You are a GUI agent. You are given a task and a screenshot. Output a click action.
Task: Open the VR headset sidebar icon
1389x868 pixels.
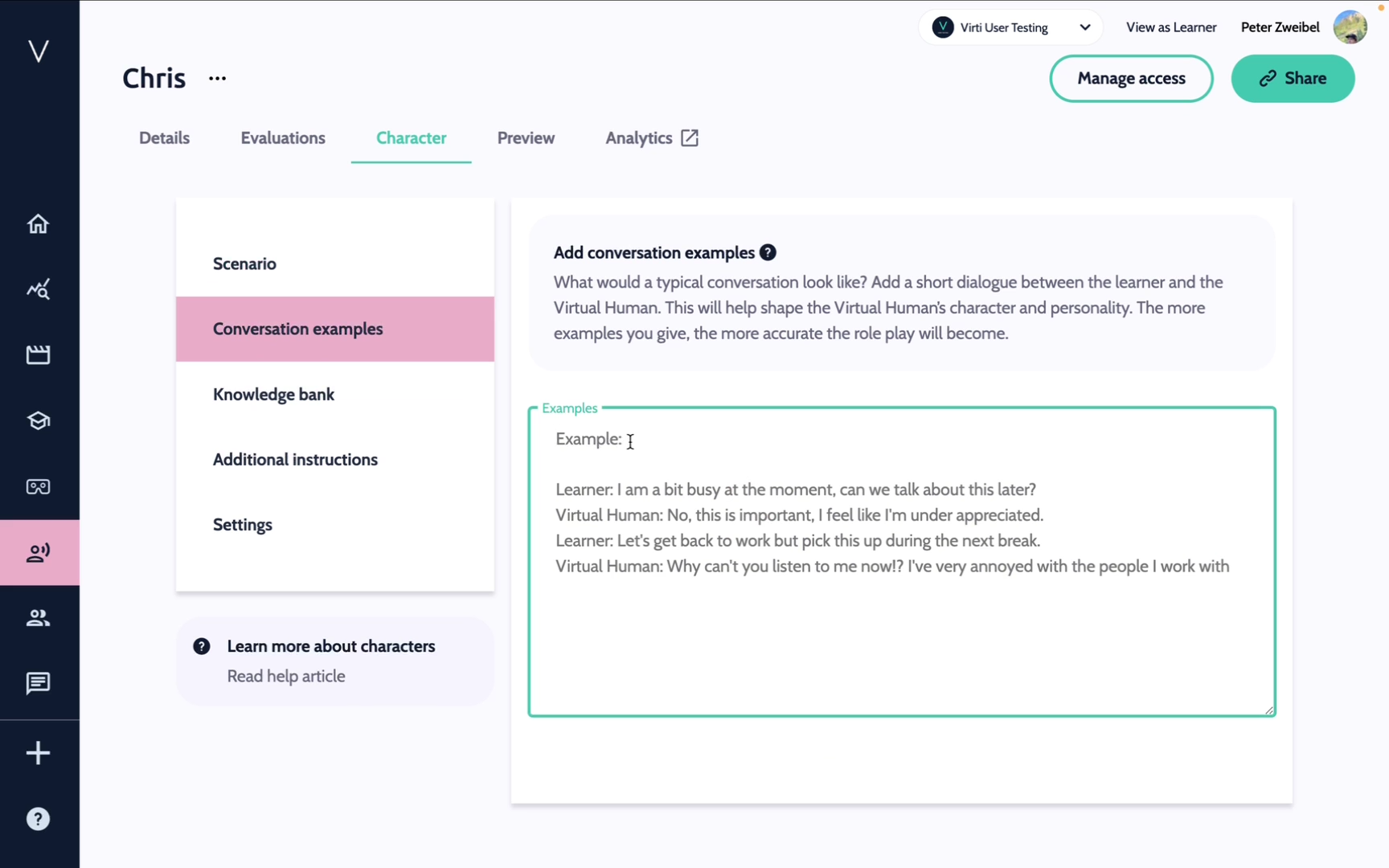tap(38, 487)
